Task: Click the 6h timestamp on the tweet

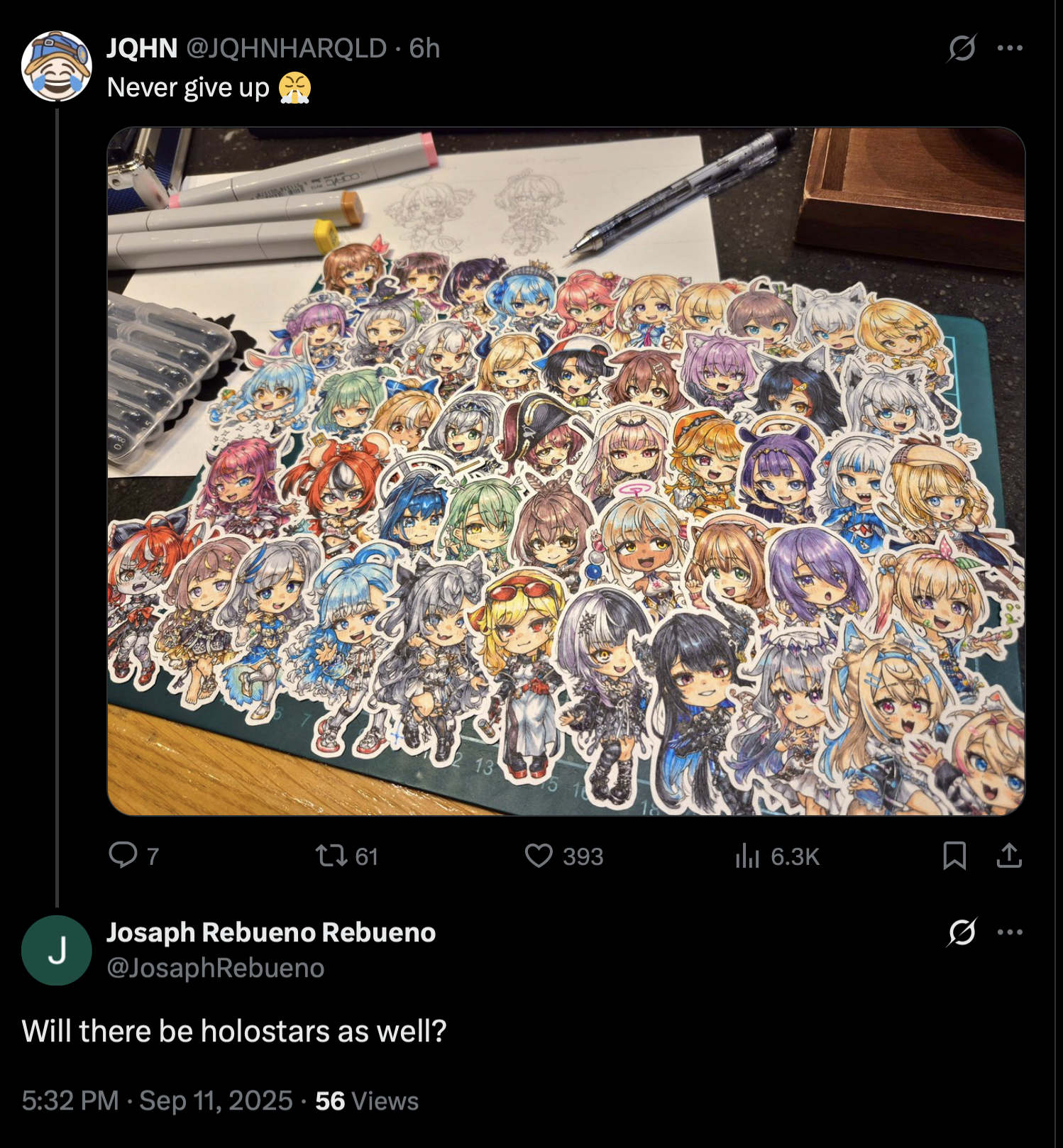Action: coord(424,48)
